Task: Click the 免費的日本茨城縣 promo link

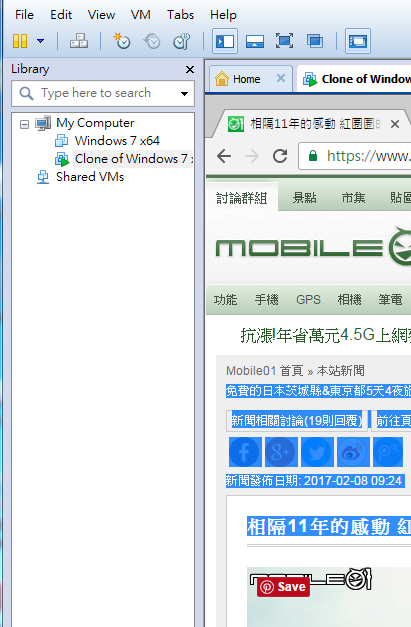Action: pyautogui.click(x=318, y=391)
